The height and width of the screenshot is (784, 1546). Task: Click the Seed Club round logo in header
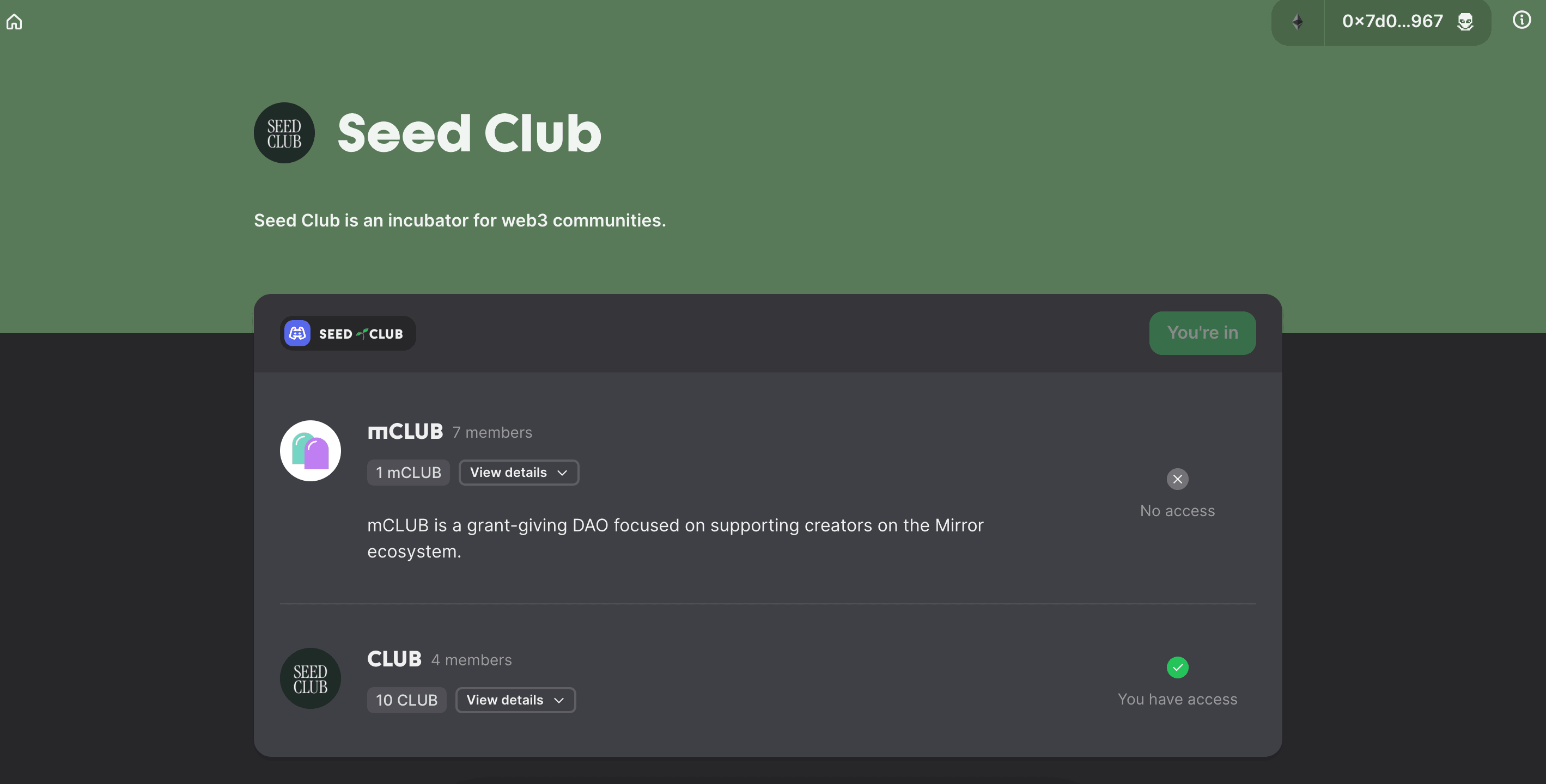coord(284,132)
